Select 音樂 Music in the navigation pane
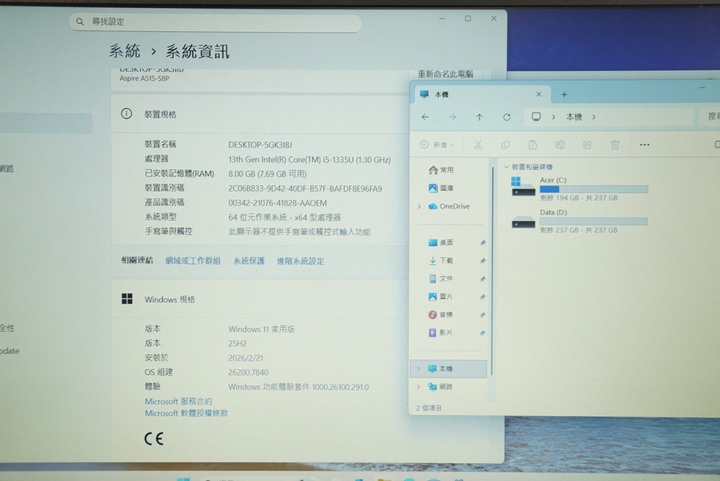This screenshot has height=481, width=720. (x=446, y=315)
